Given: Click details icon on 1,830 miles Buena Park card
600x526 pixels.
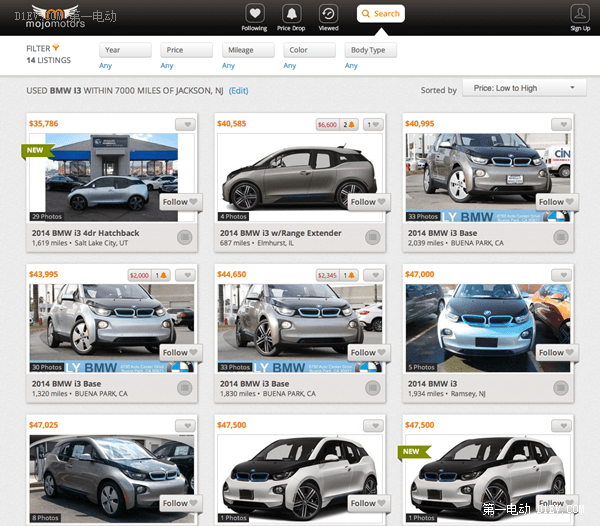Looking at the screenshot, I should tap(373, 388).
